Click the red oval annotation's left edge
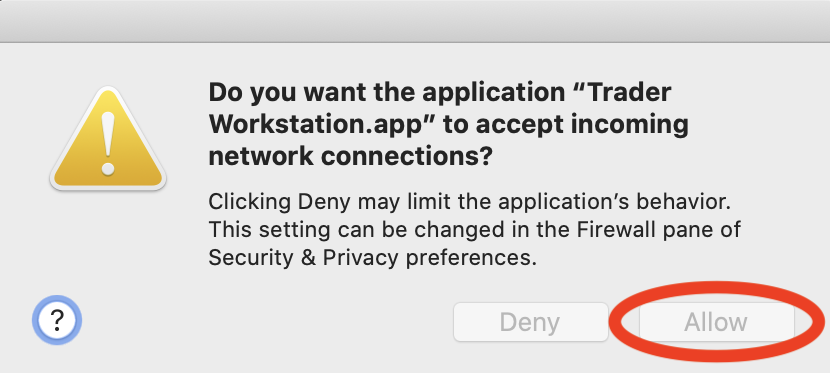 point(614,322)
